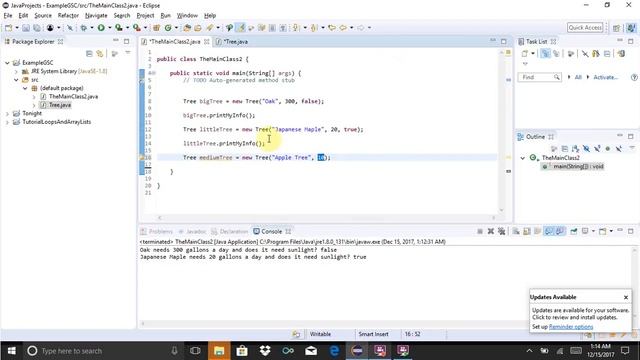The height and width of the screenshot is (360, 640).
Task: Open the New file dropdown arrow
Action: click(17, 28)
